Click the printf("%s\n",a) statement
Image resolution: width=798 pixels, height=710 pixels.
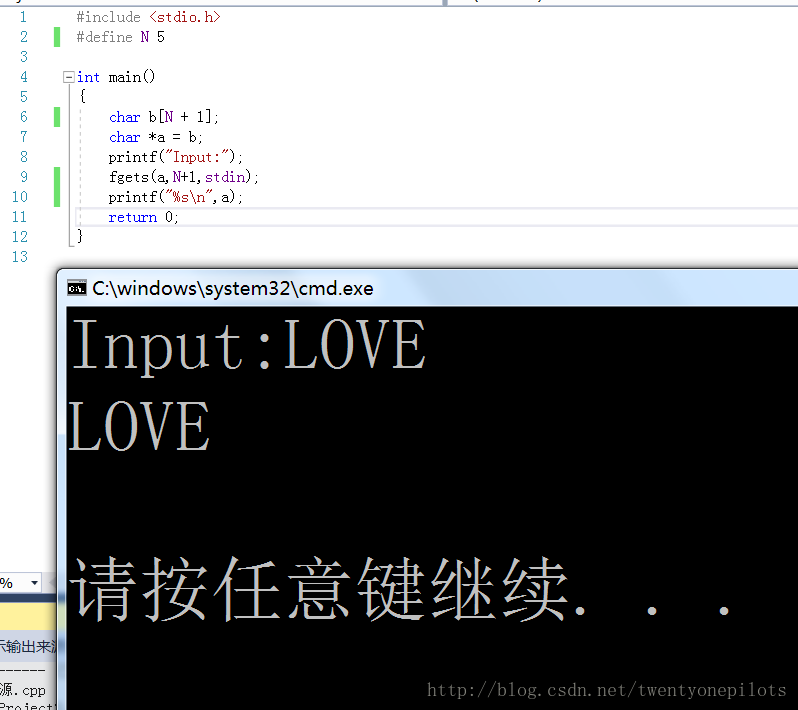point(176,197)
